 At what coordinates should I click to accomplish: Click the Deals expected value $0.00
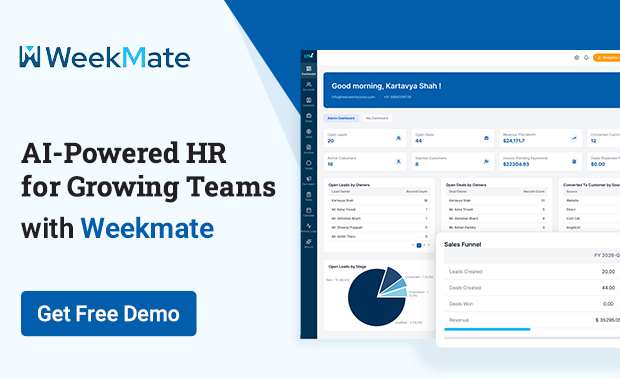598,164
